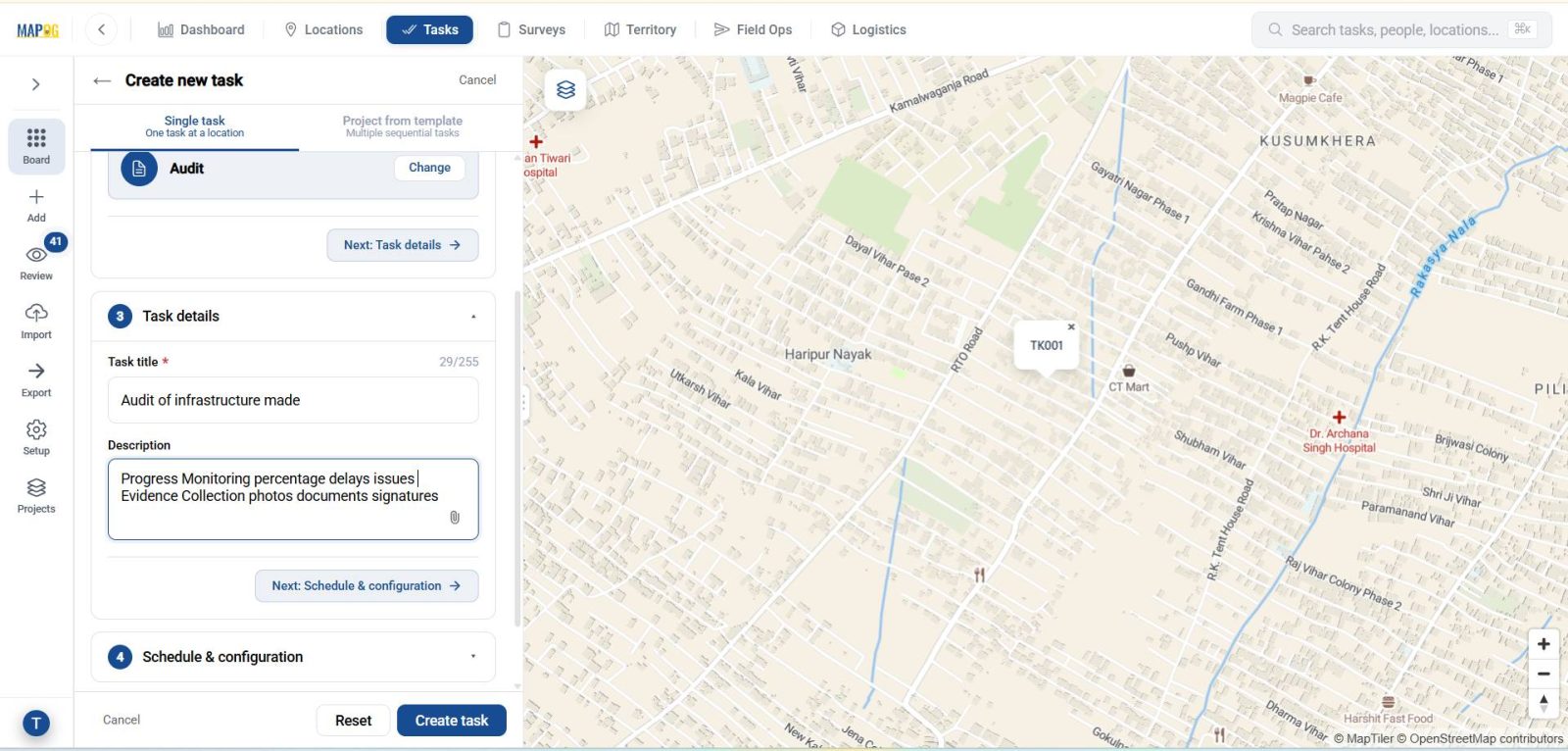
Task: Open the Locations tab
Action: point(323,29)
